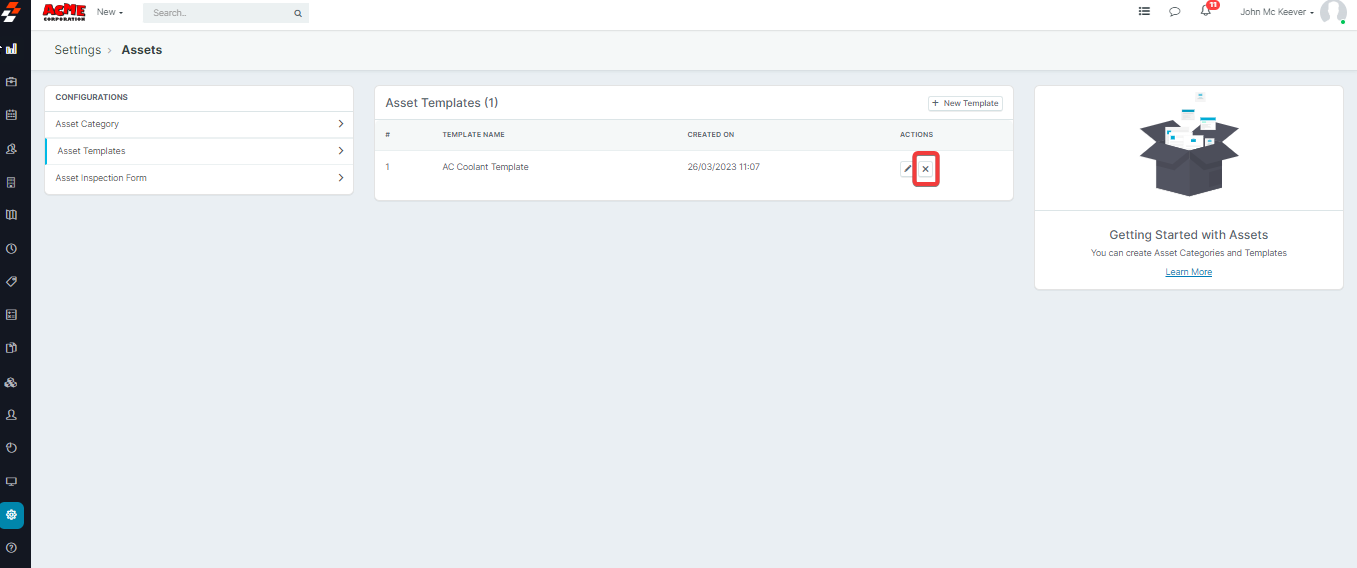
Task: Click the sidebar person-with-badge icon below the calendar
Action: click(x=11, y=149)
